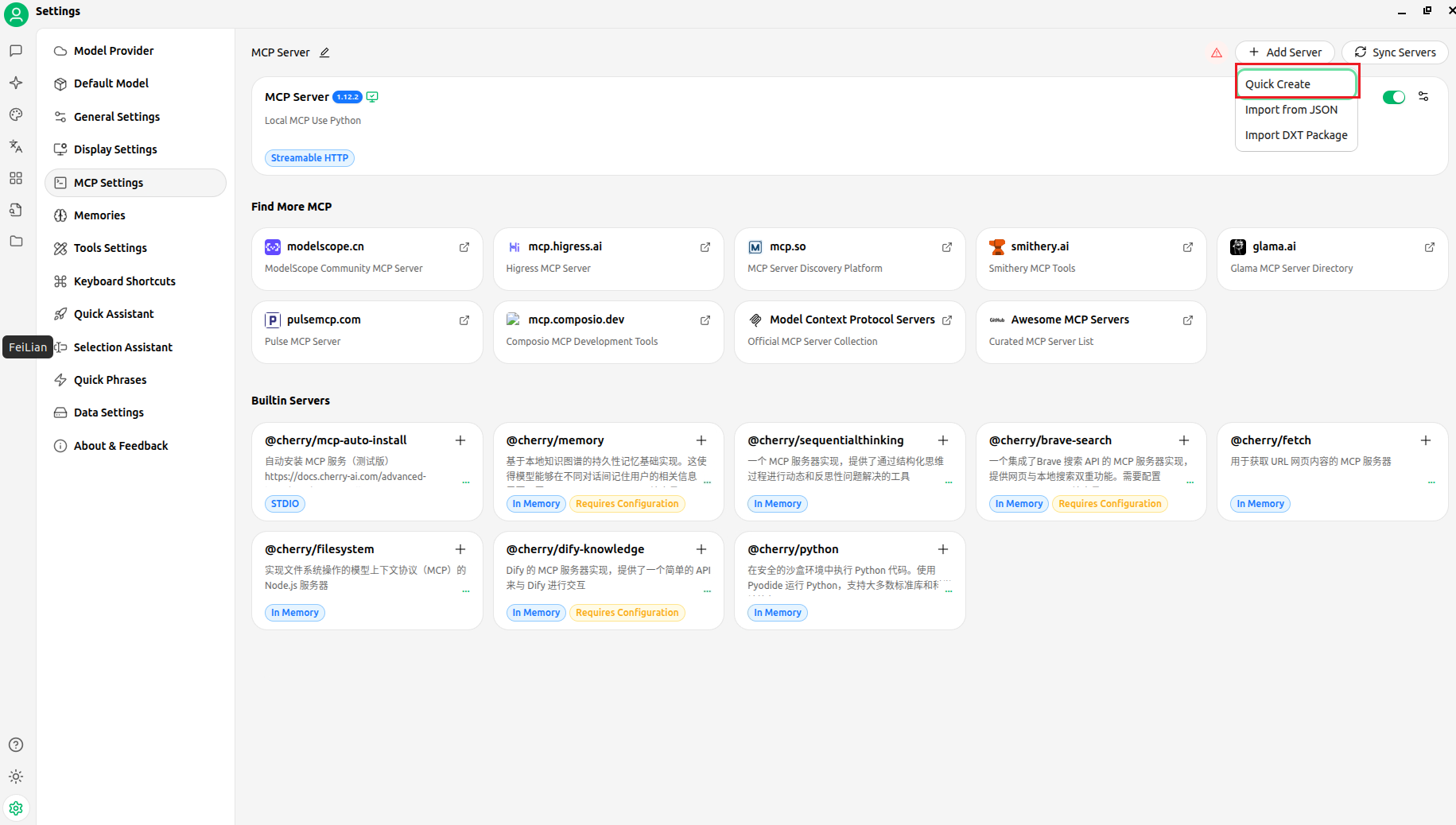Expand the @cherry/brave-search description ellipsis

(x=1190, y=482)
